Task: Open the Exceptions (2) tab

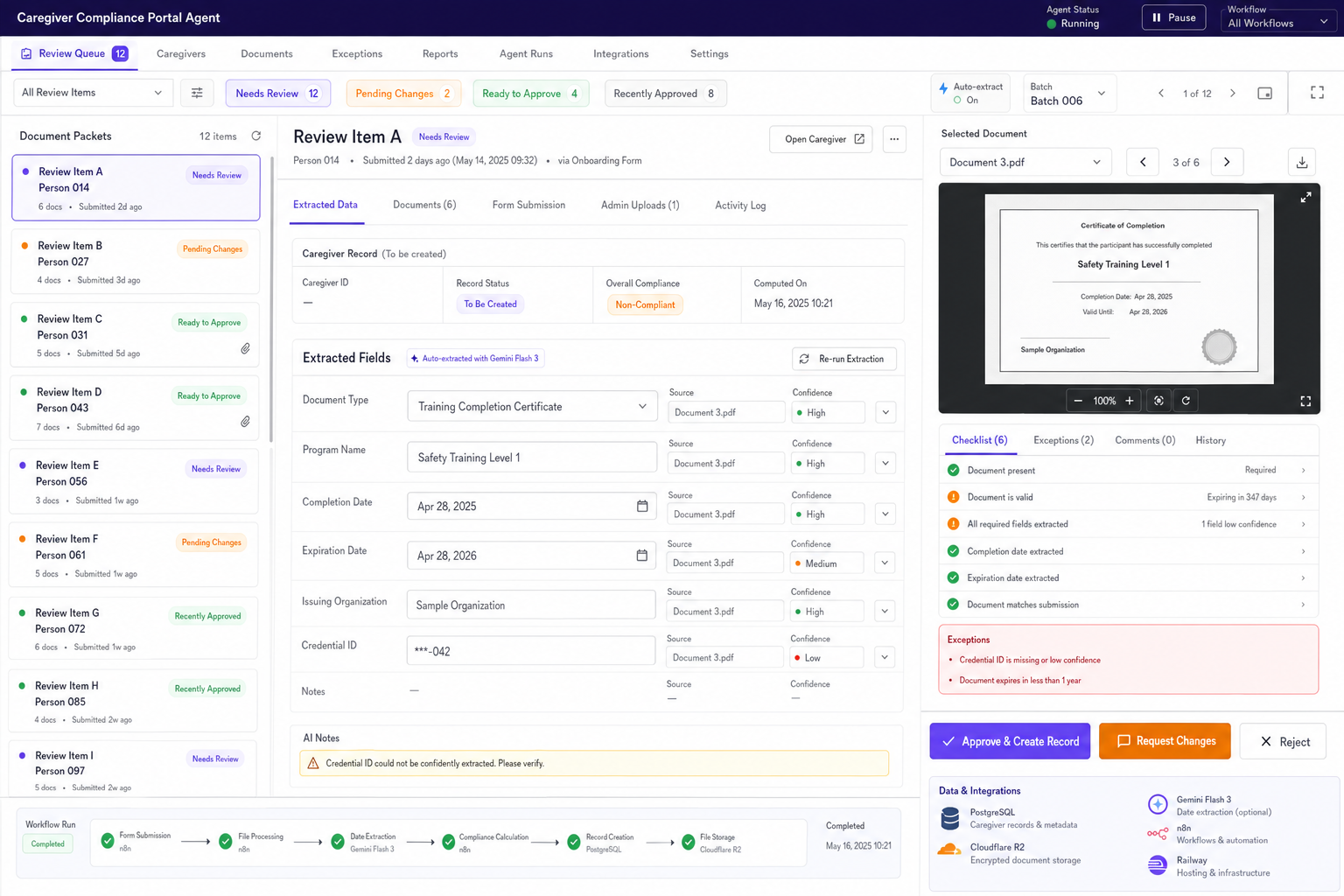Action: [1063, 440]
